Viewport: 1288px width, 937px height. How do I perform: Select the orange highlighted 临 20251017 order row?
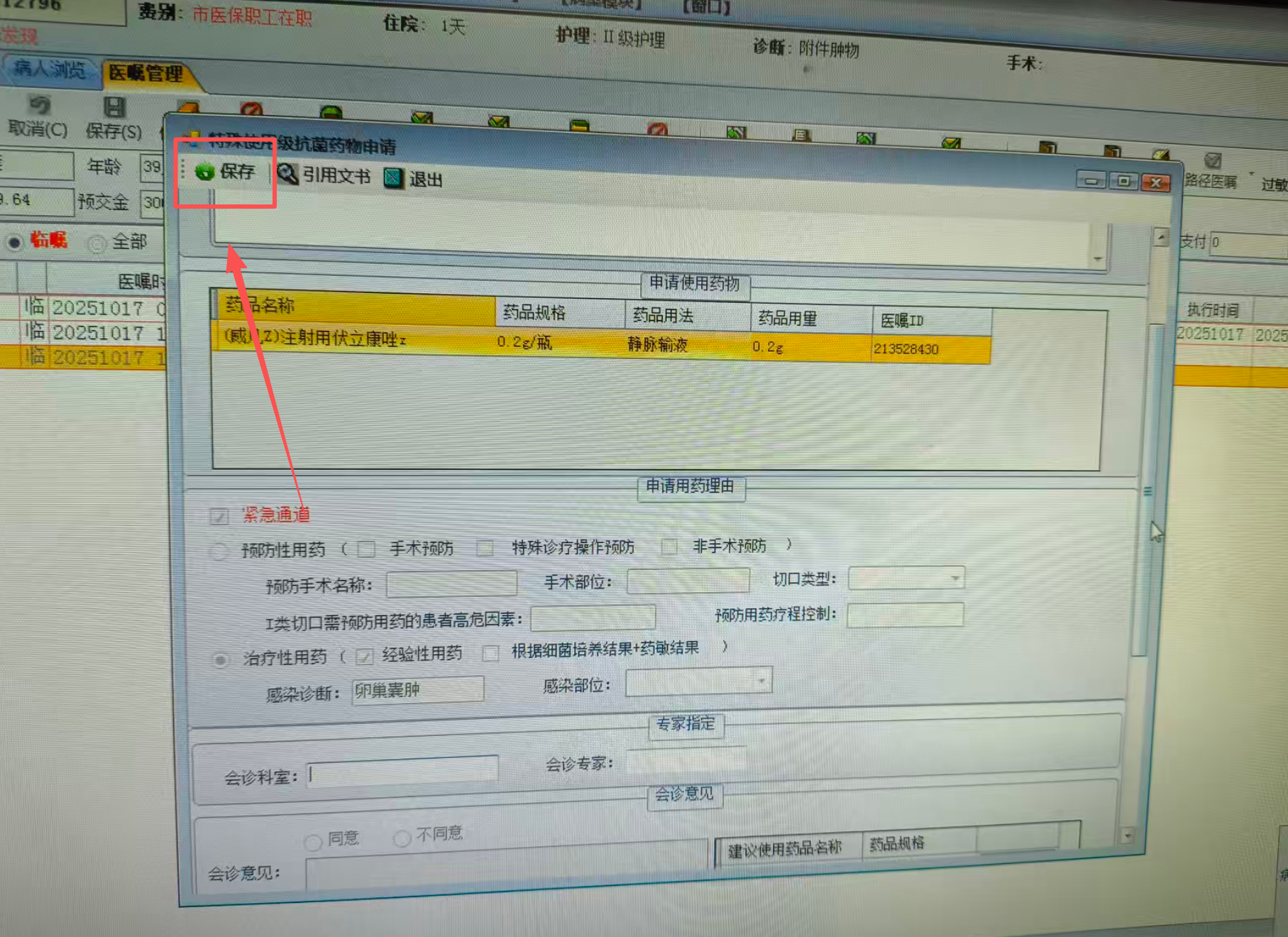click(83, 358)
